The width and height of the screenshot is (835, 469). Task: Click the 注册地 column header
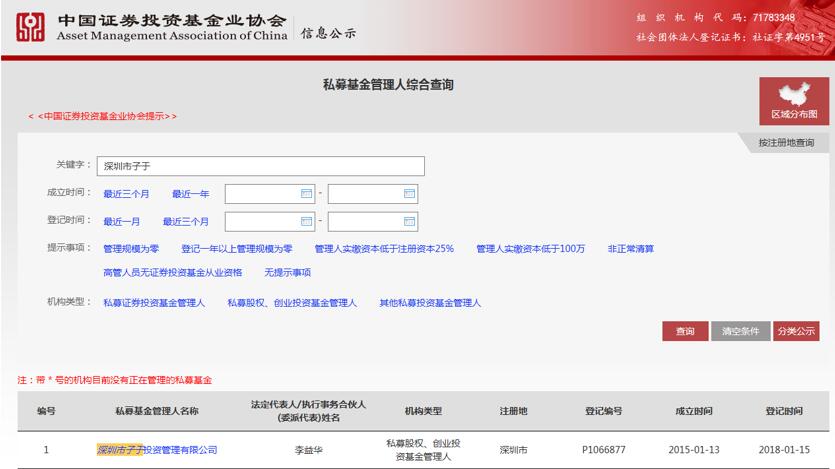(513, 411)
